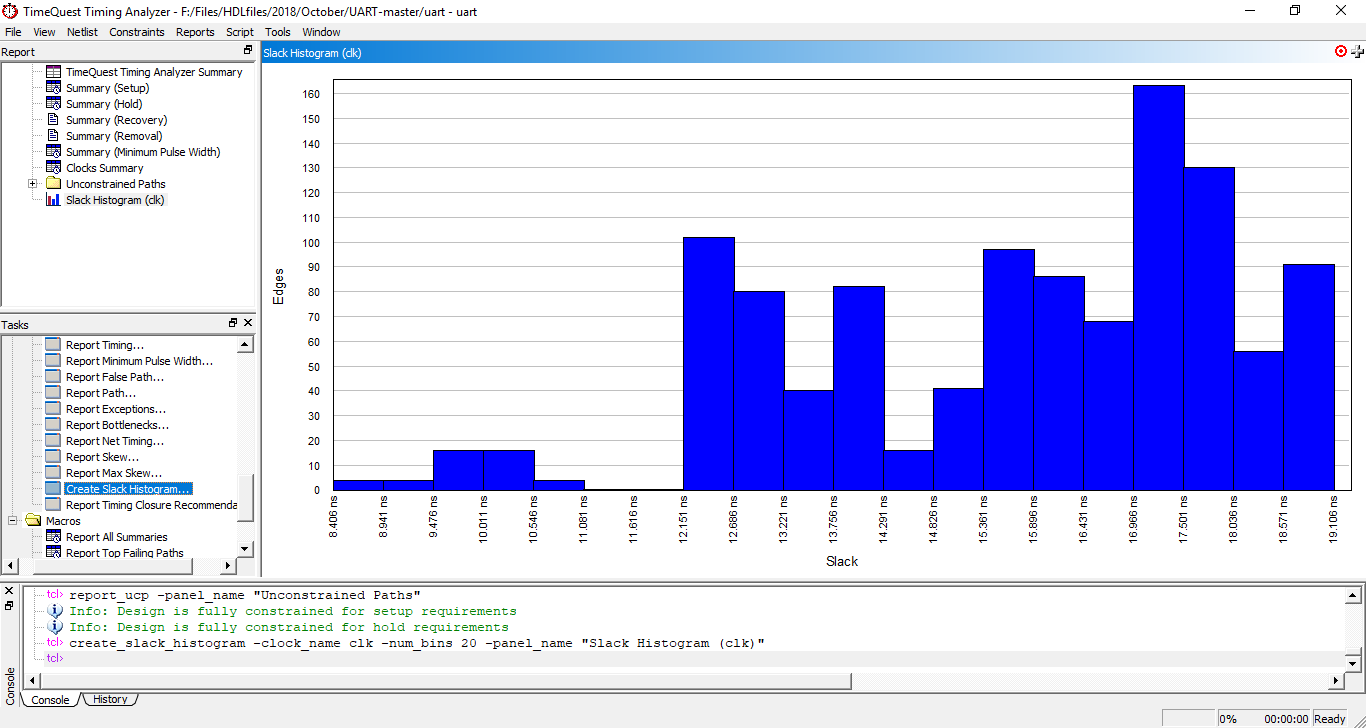Click the red target icon in histogram header
1366x728 pixels.
pyautogui.click(x=1341, y=51)
